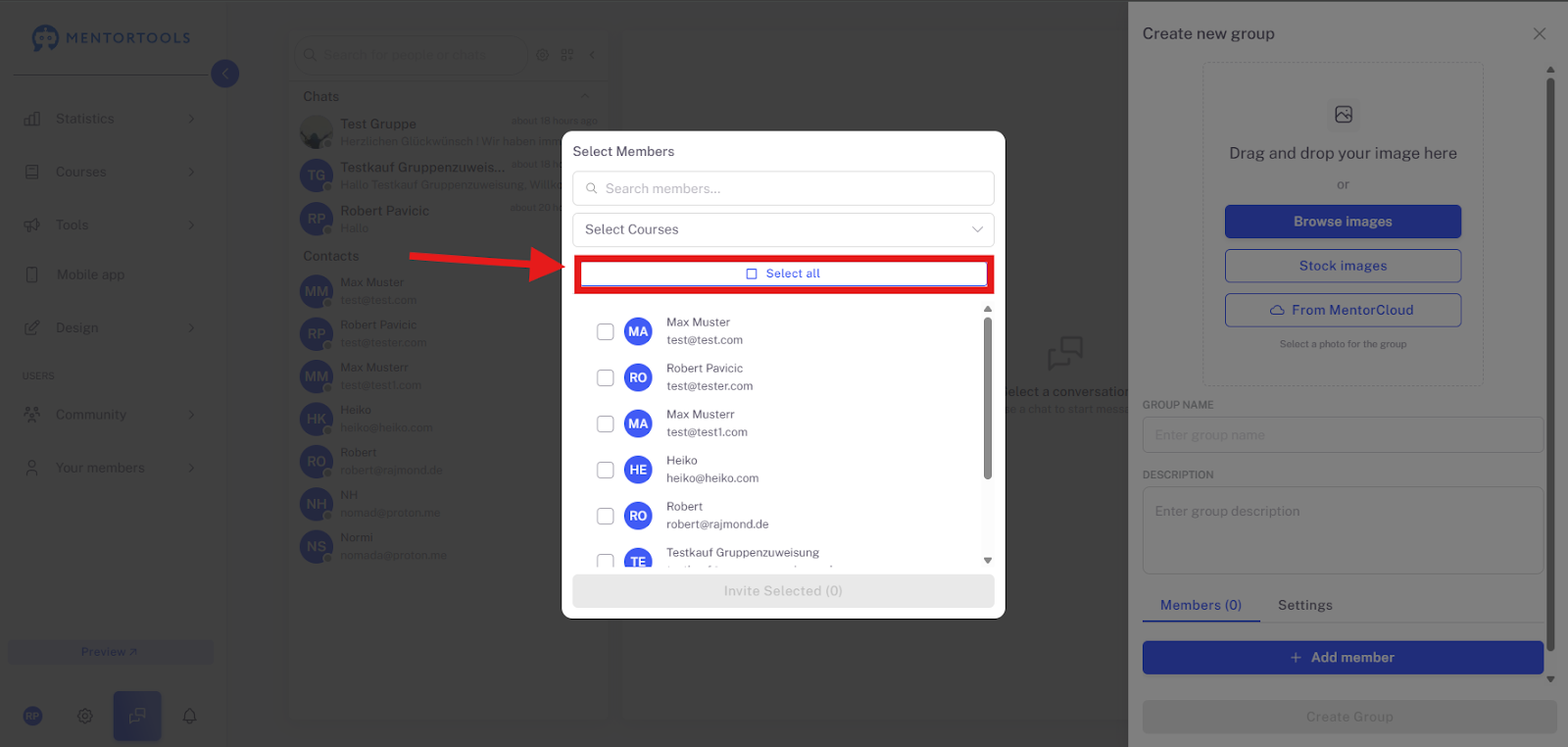Click the Invite Selected (0) button
This screenshot has height=747, width=1568.
(783, 591)
